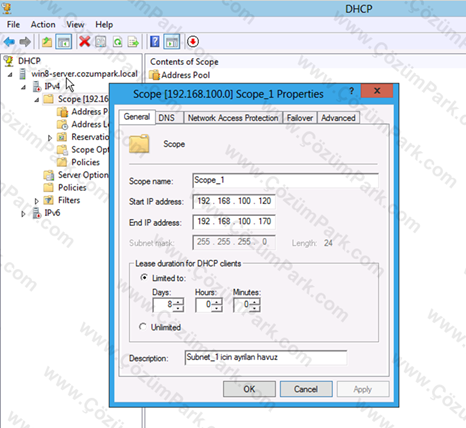Viewport: 466px width, 428px height.
Task: Decrease Days value with down arrow
Action: (x=179, y=308)
